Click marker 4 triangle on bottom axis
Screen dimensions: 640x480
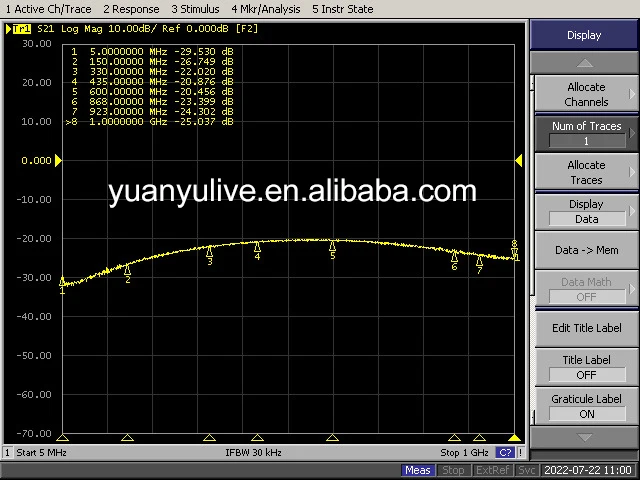[x=257, y=438]
